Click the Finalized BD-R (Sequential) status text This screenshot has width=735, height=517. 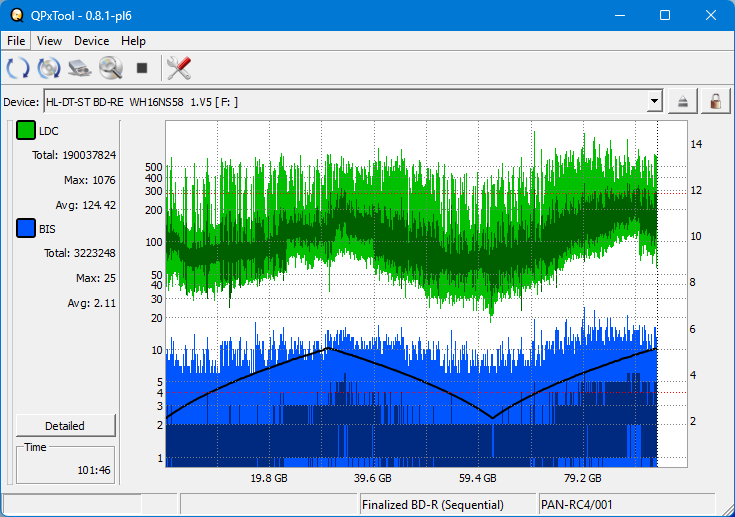pyautogui.click(x=433, y=505)
